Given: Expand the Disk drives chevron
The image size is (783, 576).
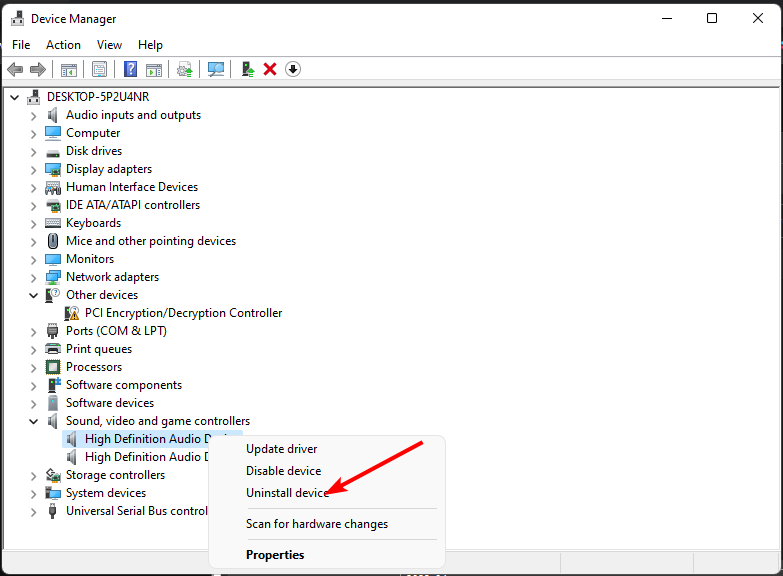Looking at the screenshot, I should 33,152.
